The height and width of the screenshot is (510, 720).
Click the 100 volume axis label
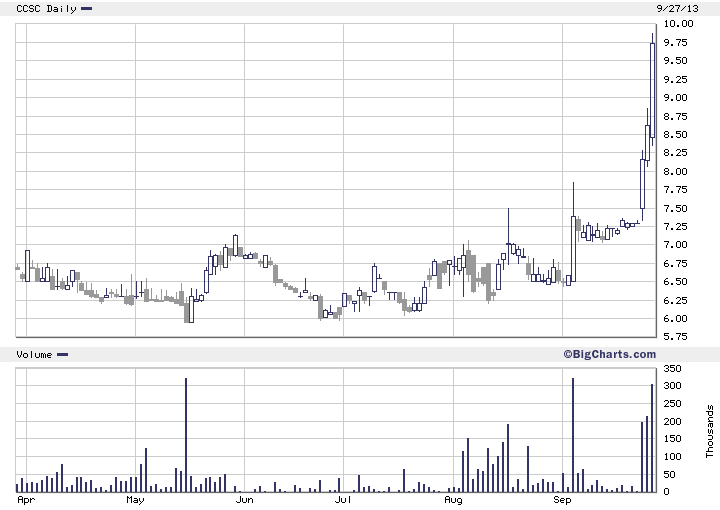click(673, 457)
